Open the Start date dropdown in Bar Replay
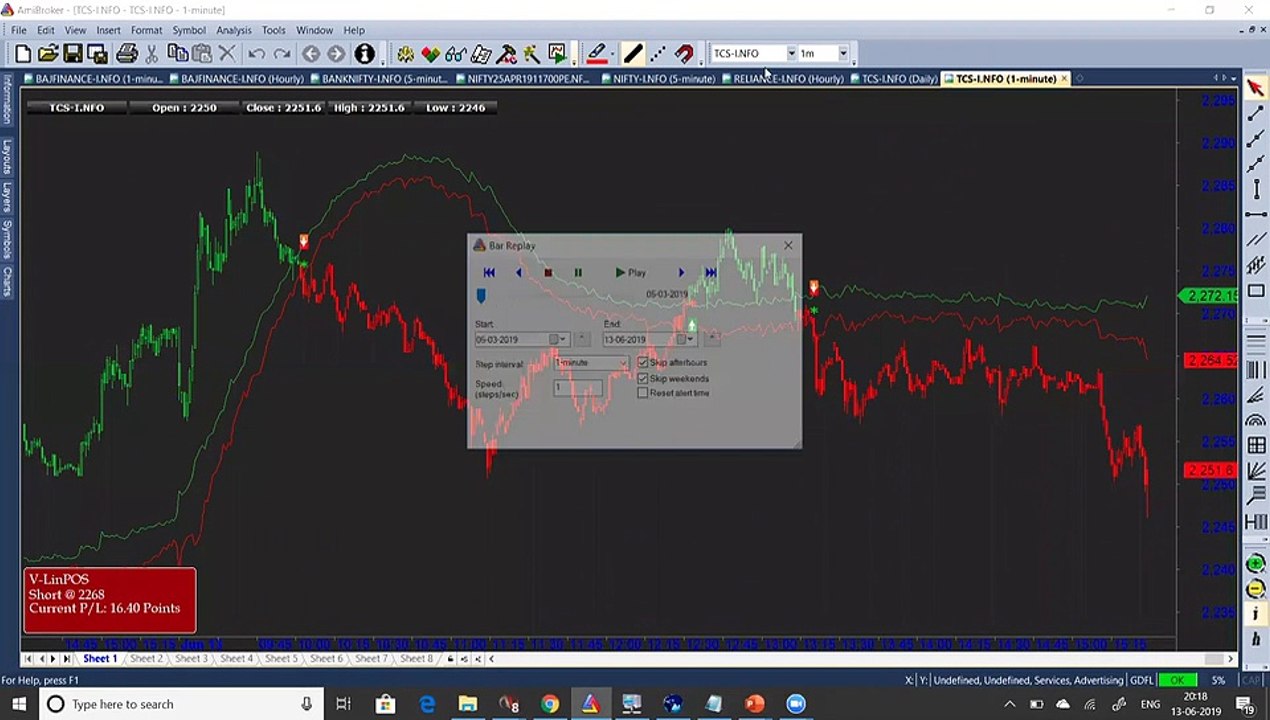 point(563,339)
